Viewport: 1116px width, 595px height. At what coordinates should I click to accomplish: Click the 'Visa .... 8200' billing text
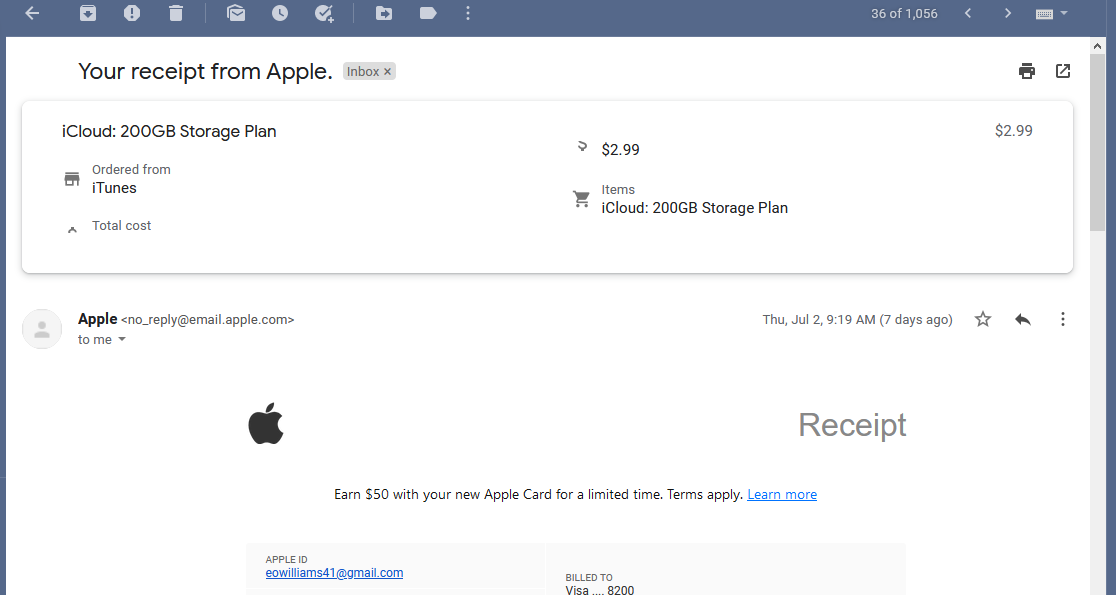click(x=599, y=590)
